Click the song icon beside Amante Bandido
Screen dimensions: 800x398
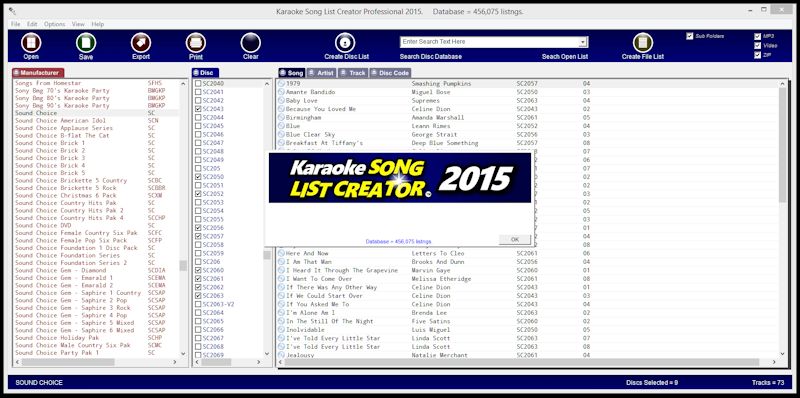tap(281, 92)
